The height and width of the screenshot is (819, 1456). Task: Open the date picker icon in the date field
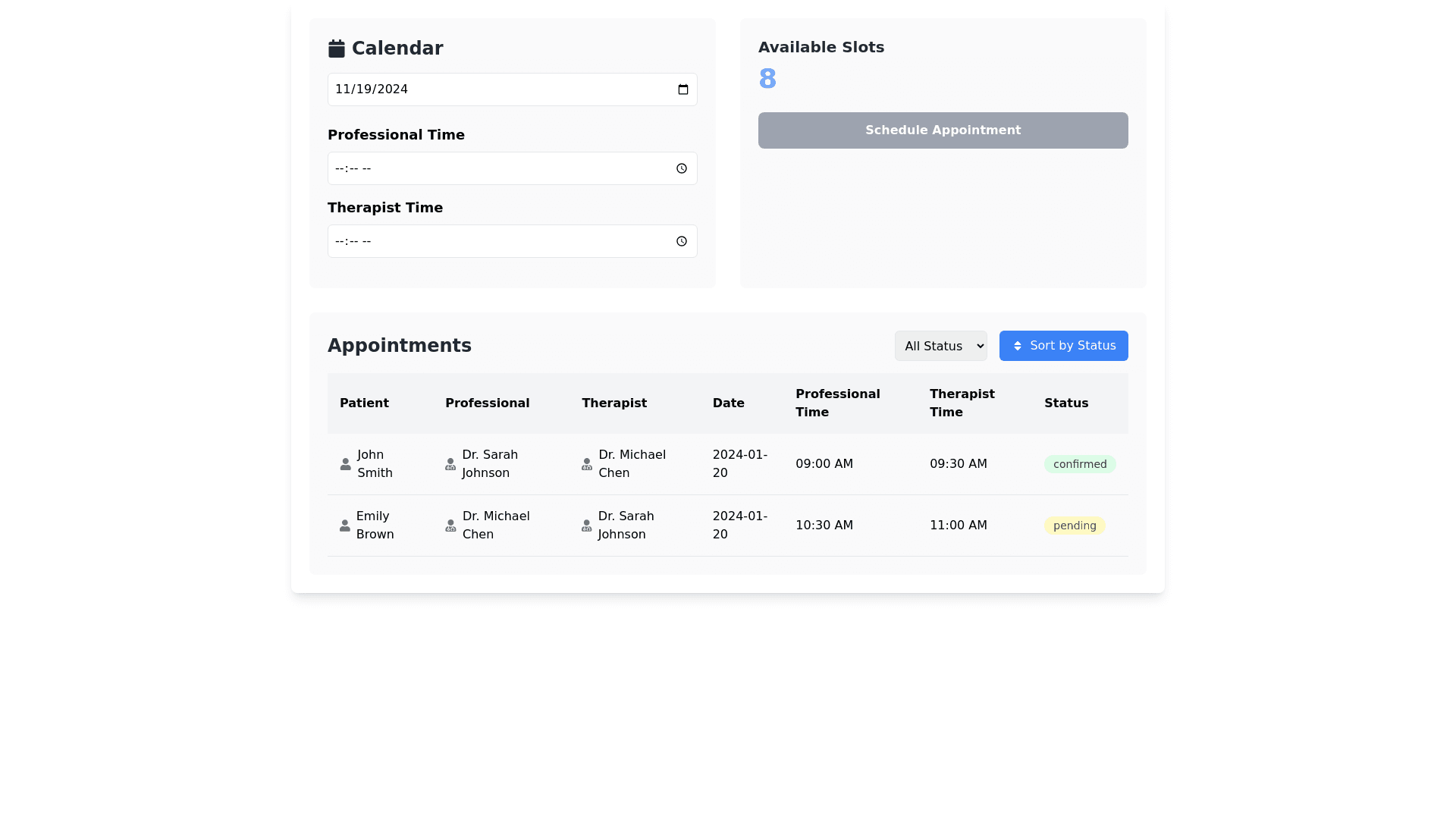pyautogui.click(x=682, y=89)
